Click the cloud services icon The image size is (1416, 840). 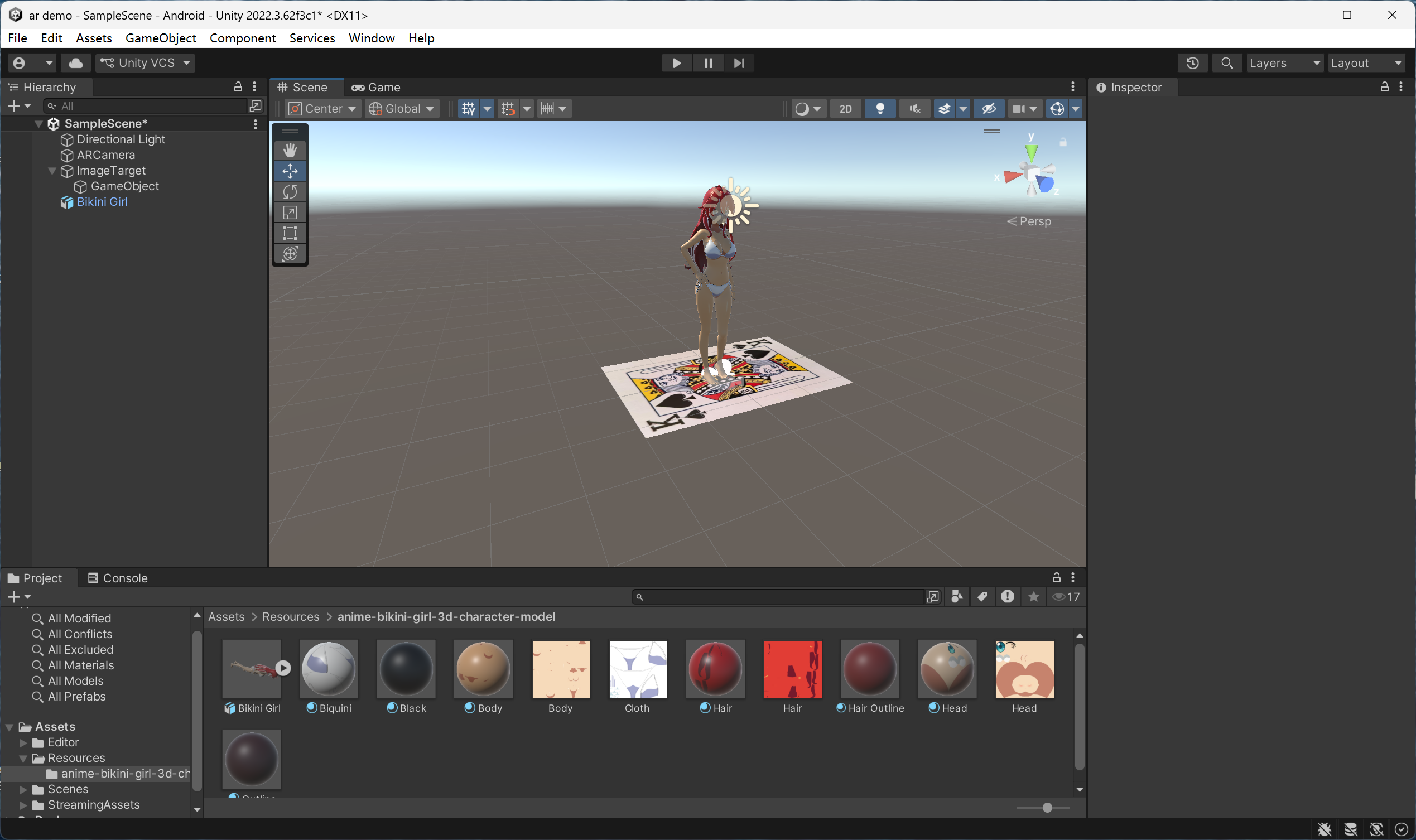[x=76, y=63]
